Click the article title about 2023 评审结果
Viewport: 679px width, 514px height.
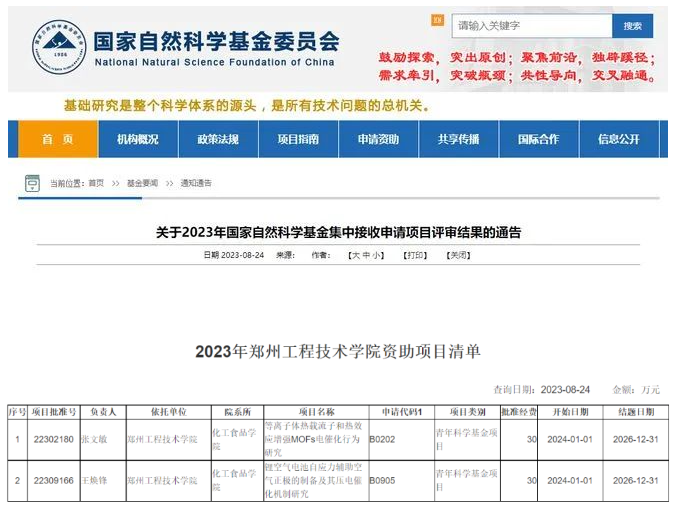coord(338,233)
